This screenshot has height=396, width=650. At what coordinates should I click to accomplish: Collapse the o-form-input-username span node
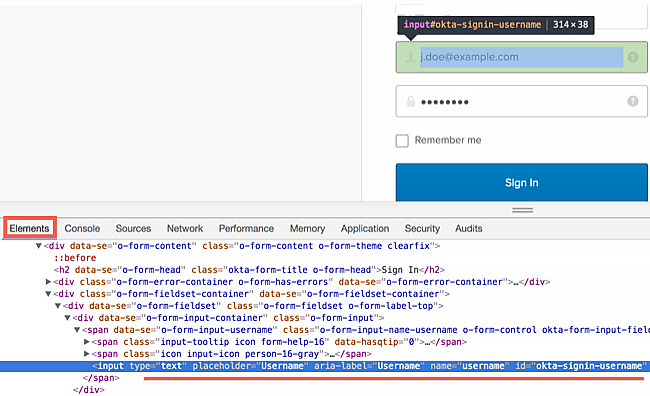click(x=77, y=330)
